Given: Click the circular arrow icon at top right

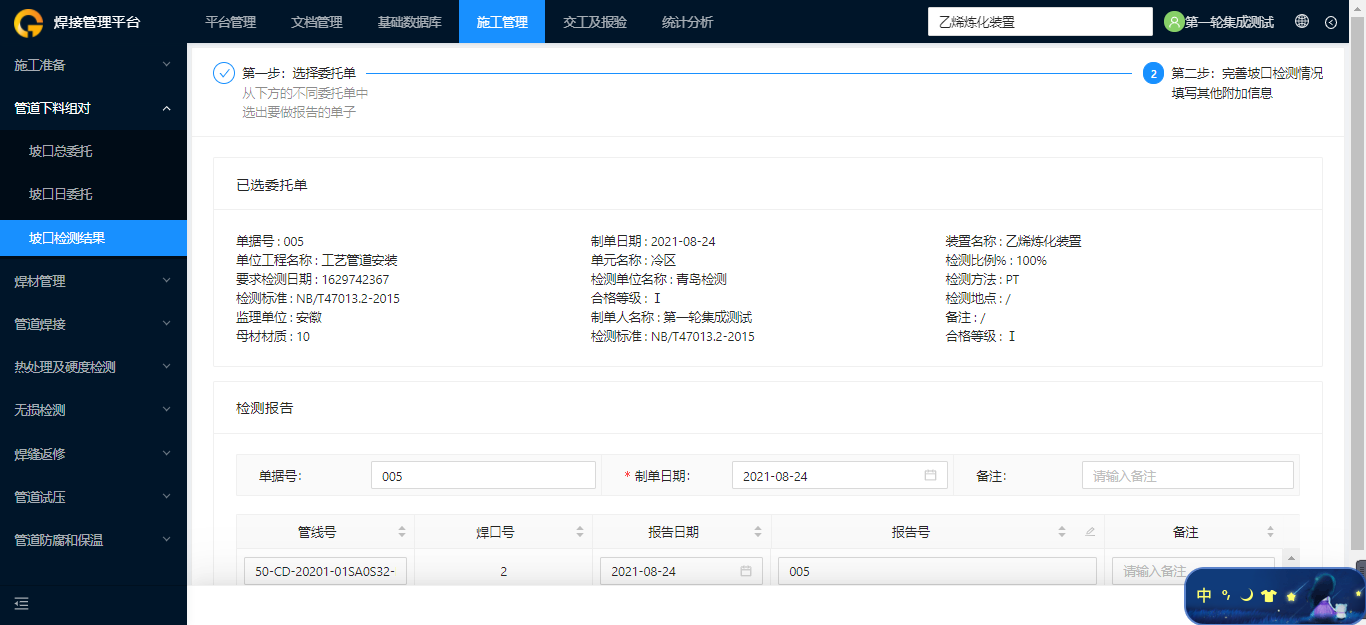Looking at the screenshot, I should [x=1331, y=22].
